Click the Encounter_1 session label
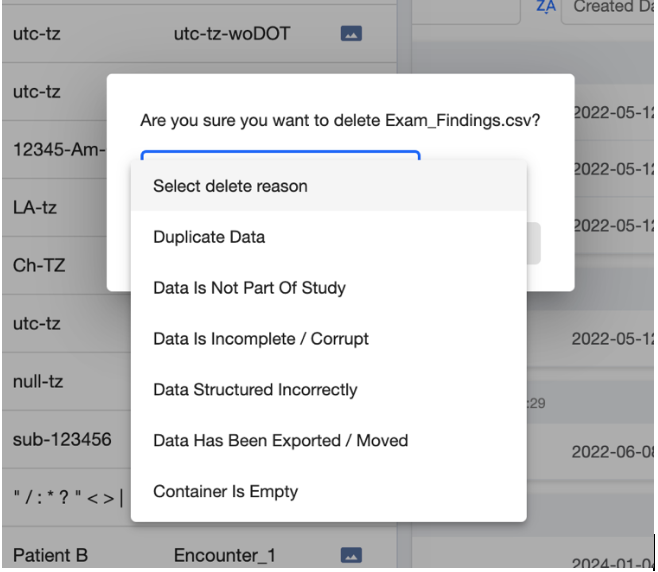Viewport: 658px width, 572px height. pos(225,555)
